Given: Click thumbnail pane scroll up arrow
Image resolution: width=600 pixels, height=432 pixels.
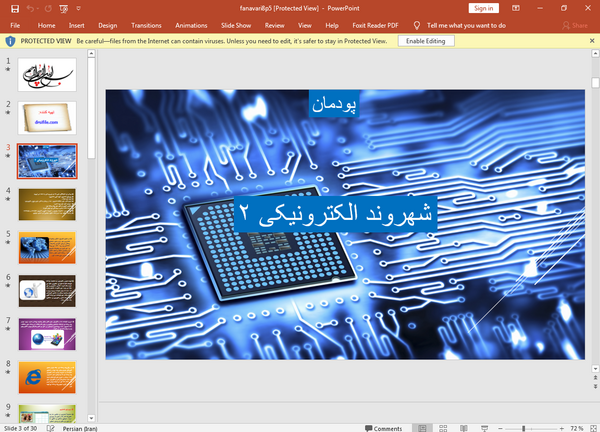Looking at the screenshot, I should click(x=91, y=54).
